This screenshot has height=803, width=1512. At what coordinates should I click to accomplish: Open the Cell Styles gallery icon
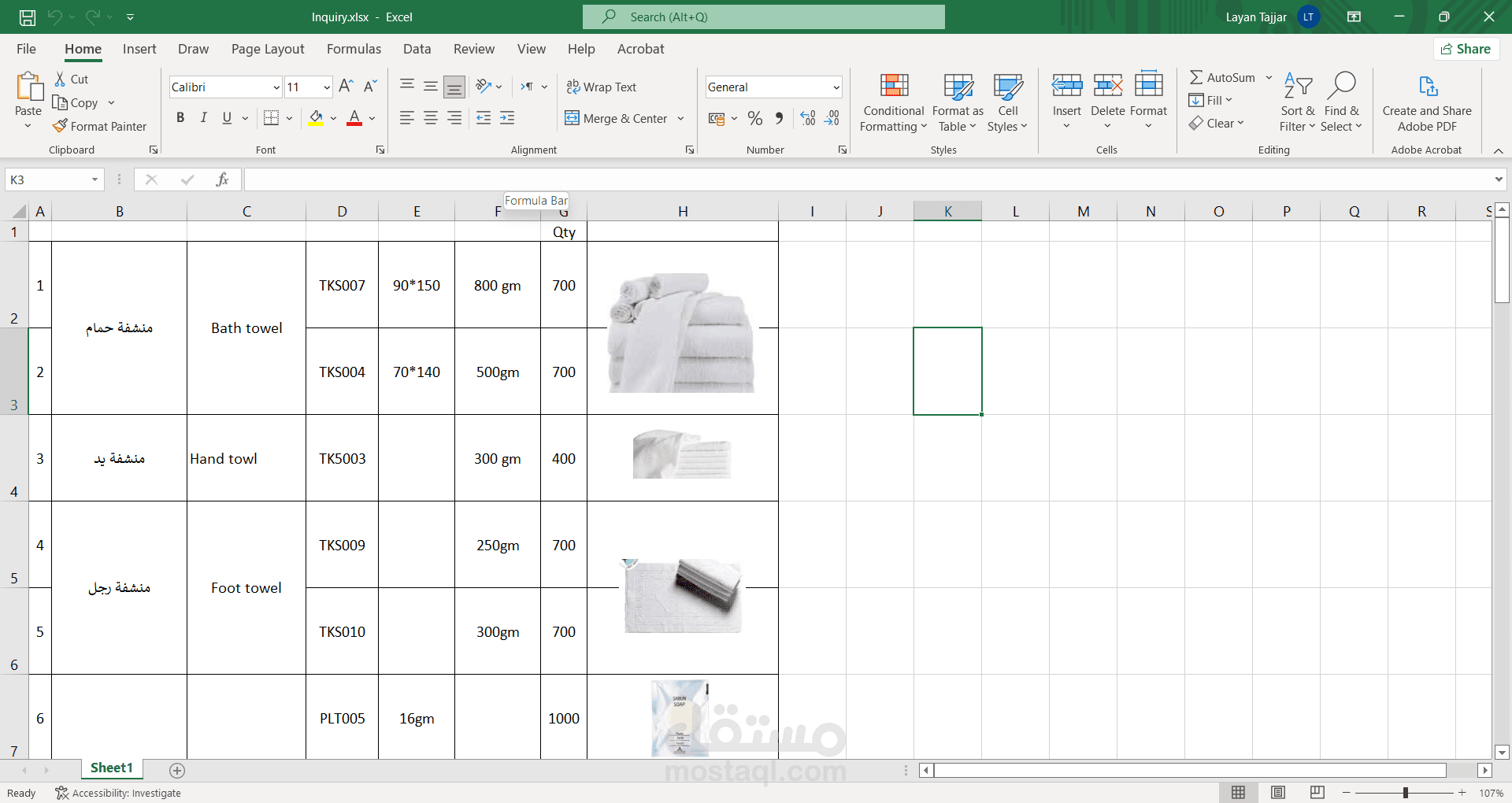[1008, 85]
